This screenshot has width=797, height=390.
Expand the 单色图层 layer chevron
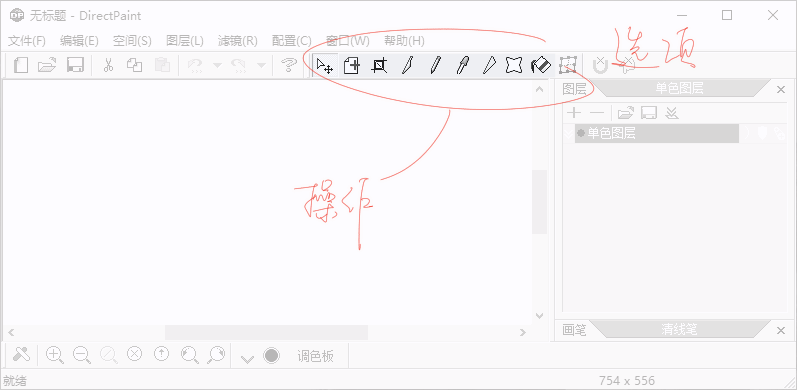click(568, 134)
